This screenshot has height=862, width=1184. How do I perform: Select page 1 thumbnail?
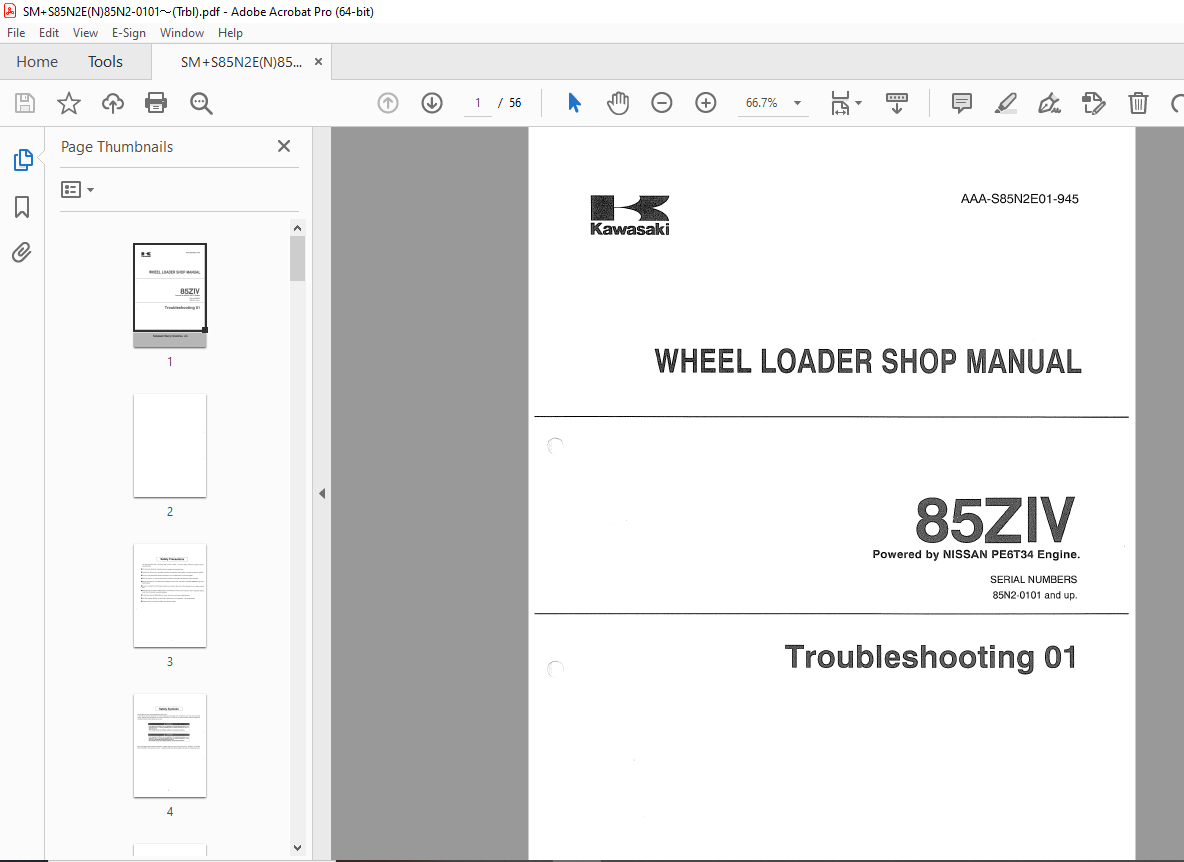170,295
